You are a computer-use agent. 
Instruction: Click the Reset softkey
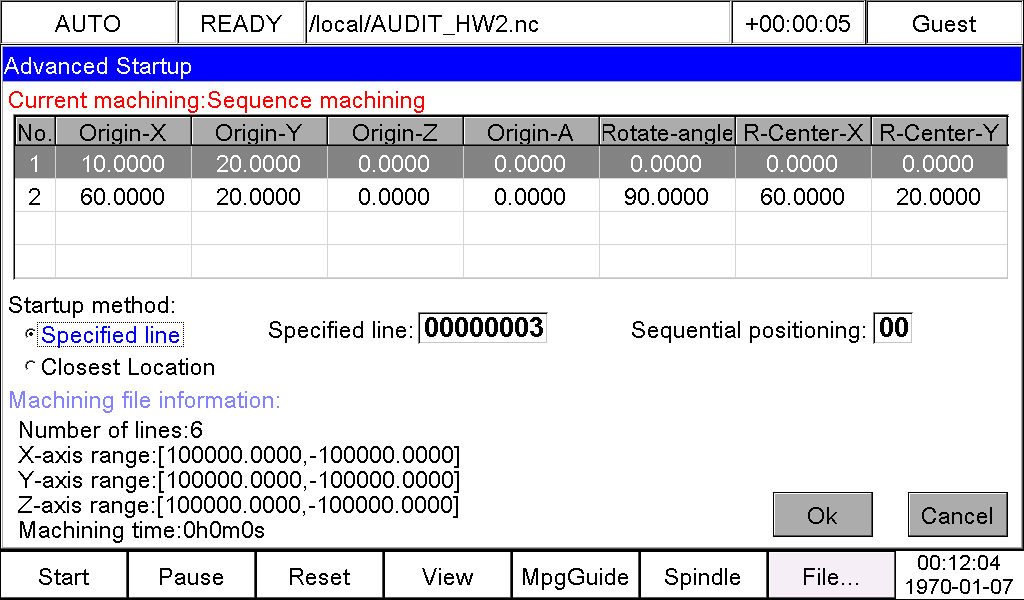[319, 576]
